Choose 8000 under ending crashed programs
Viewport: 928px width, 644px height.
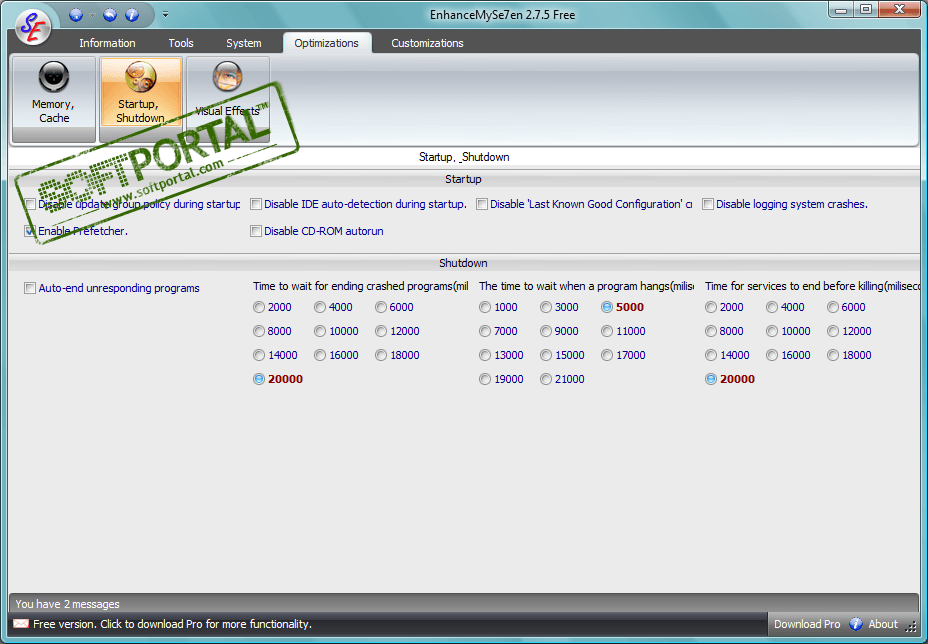pyautogui.click(x=272, y=331)
